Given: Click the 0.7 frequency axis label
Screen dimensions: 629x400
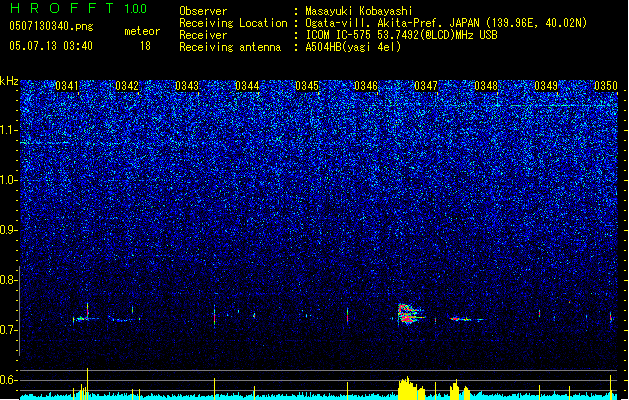Looking at the screenshot, I should [9, 330].
